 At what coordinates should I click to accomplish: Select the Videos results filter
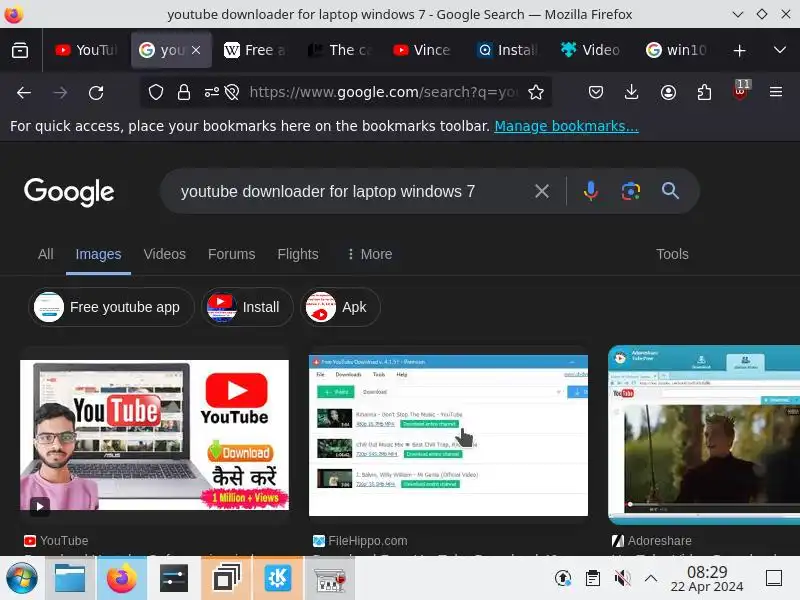click(x=164, y=254)
